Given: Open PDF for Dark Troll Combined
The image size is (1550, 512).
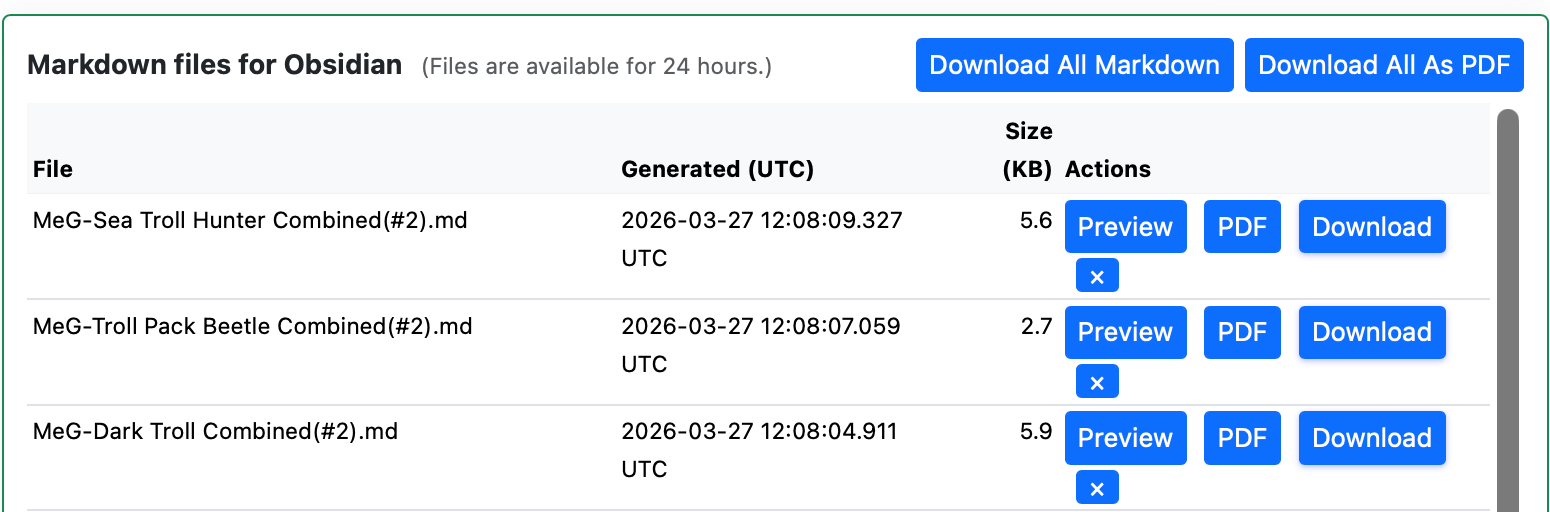Looking at the screenshot, I should [x=1242, y=438].
